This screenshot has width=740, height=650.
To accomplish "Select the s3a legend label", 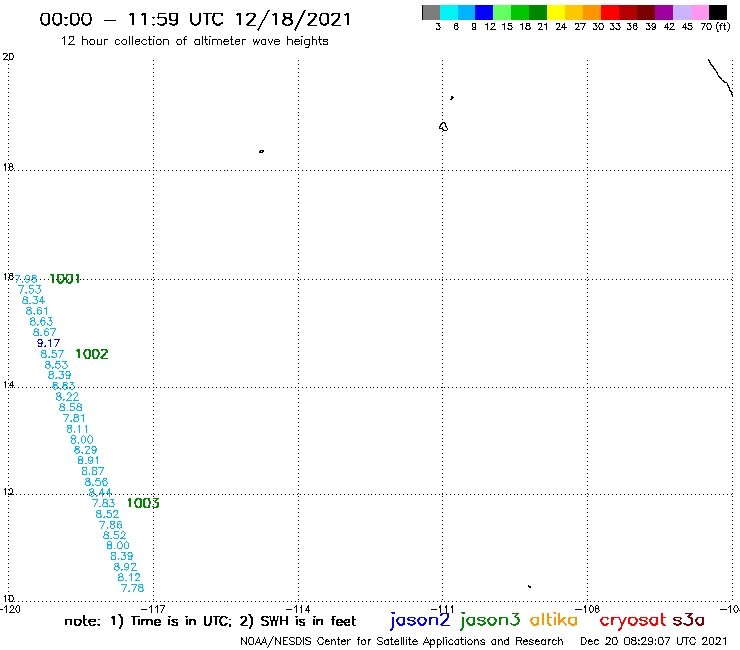I will tap(689, 620).
